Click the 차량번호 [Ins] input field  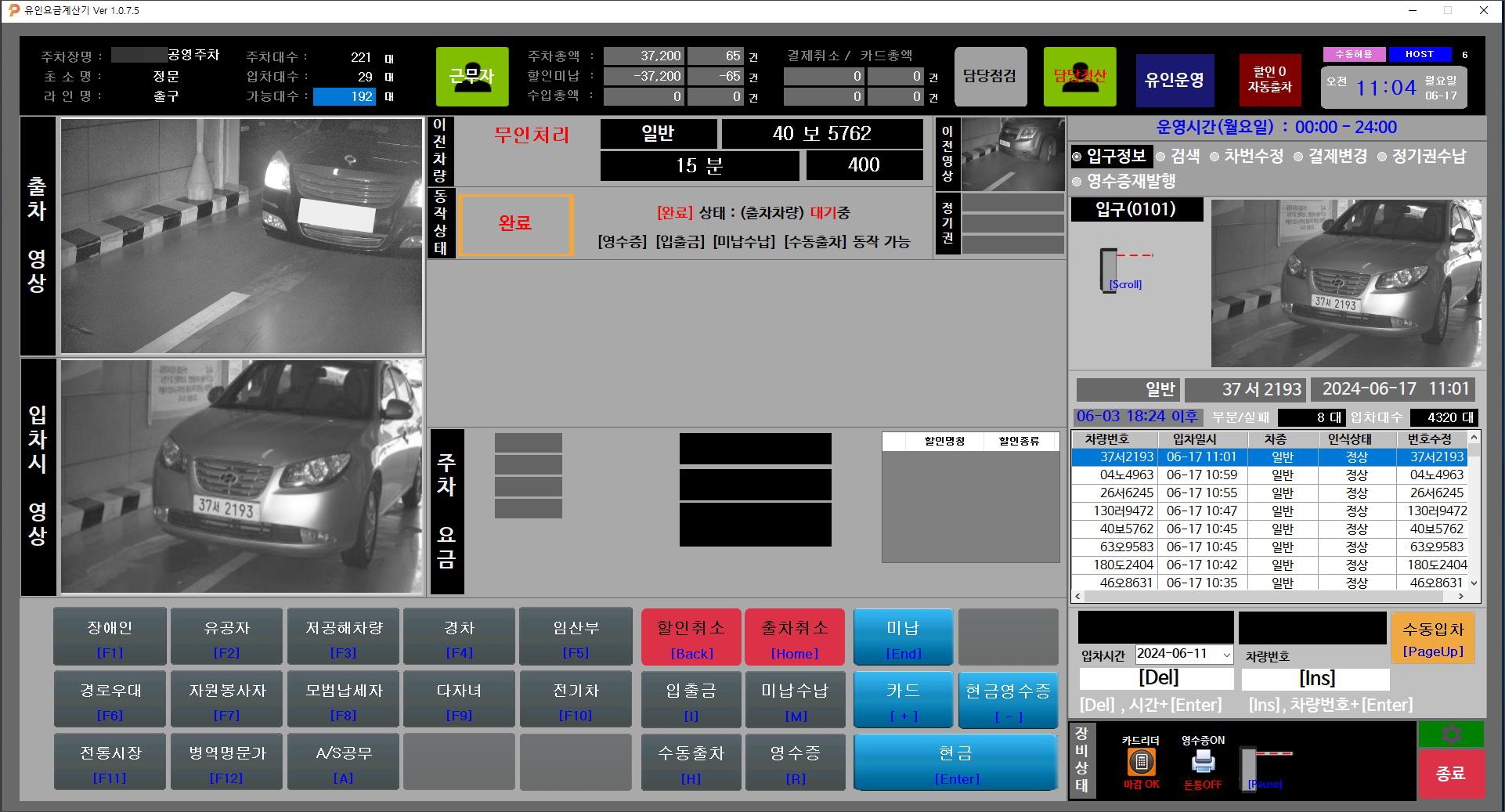[1316, 678]
